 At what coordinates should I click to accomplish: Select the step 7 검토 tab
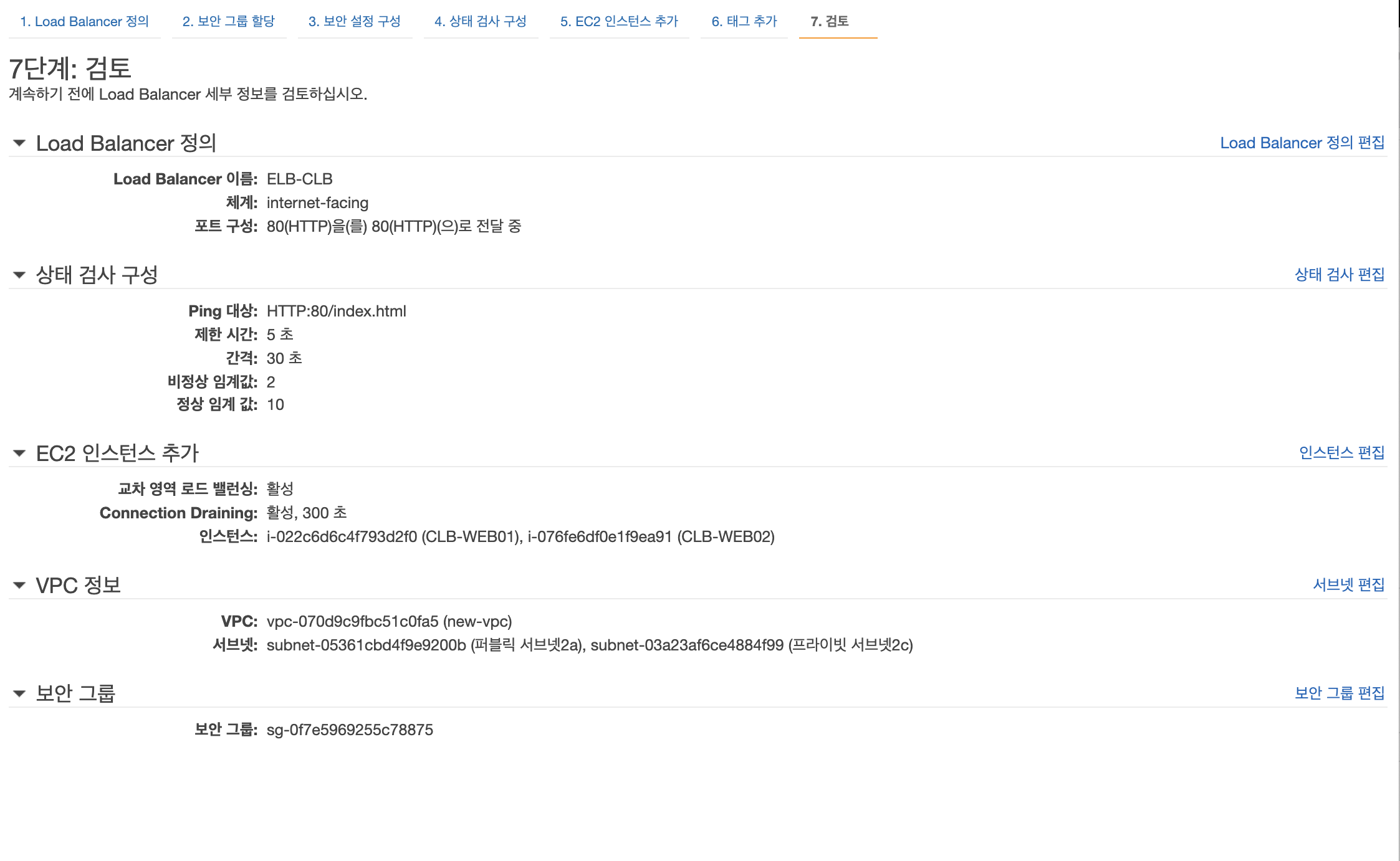pyautogui.click(x=829, y=21)
